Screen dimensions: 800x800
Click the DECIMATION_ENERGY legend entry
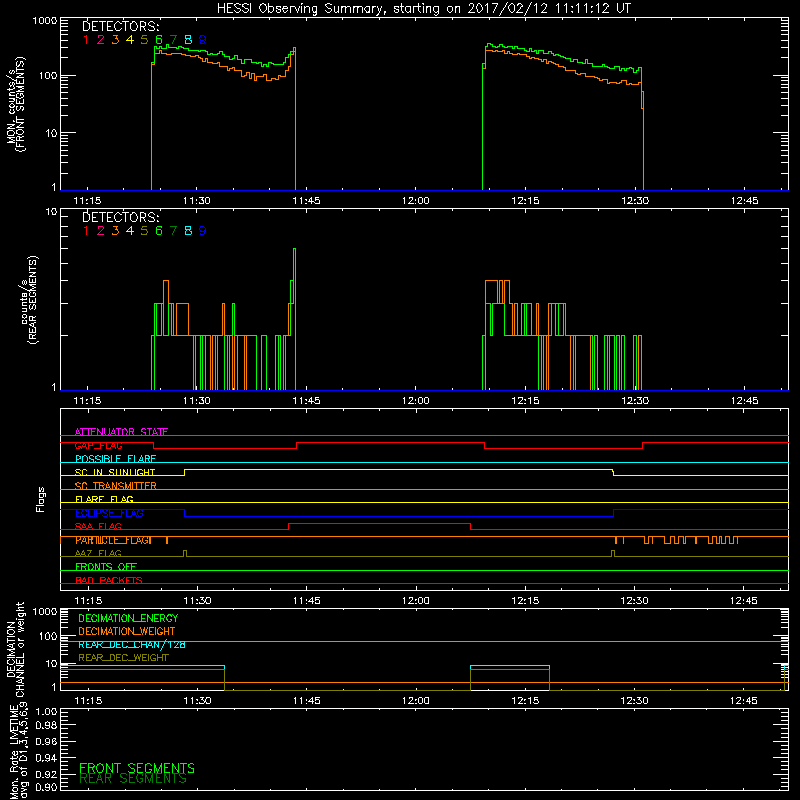pos(128,618)
